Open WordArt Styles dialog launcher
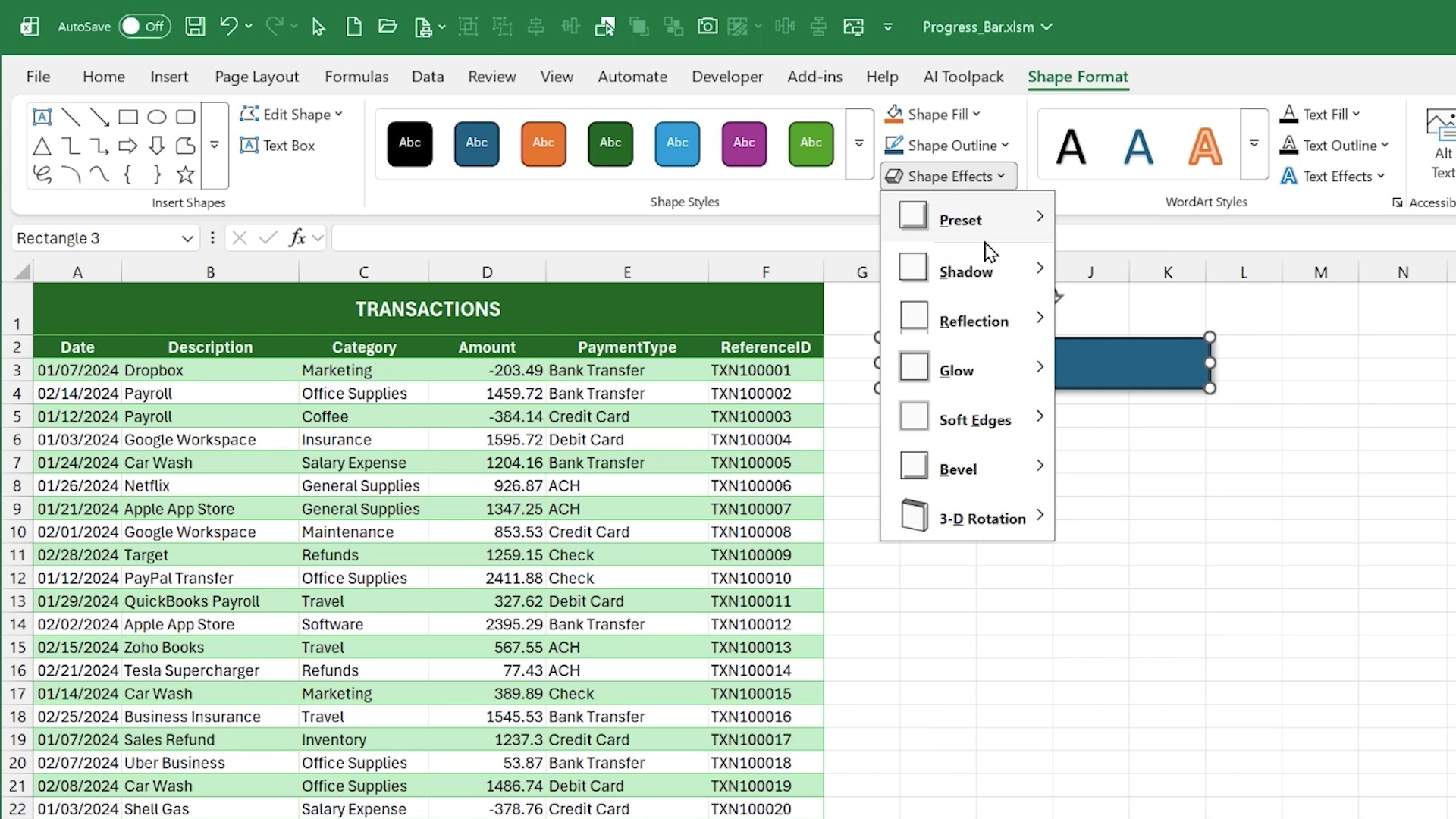The height and width of the screenshot is (819, 1456). [x=1397, y=202]
